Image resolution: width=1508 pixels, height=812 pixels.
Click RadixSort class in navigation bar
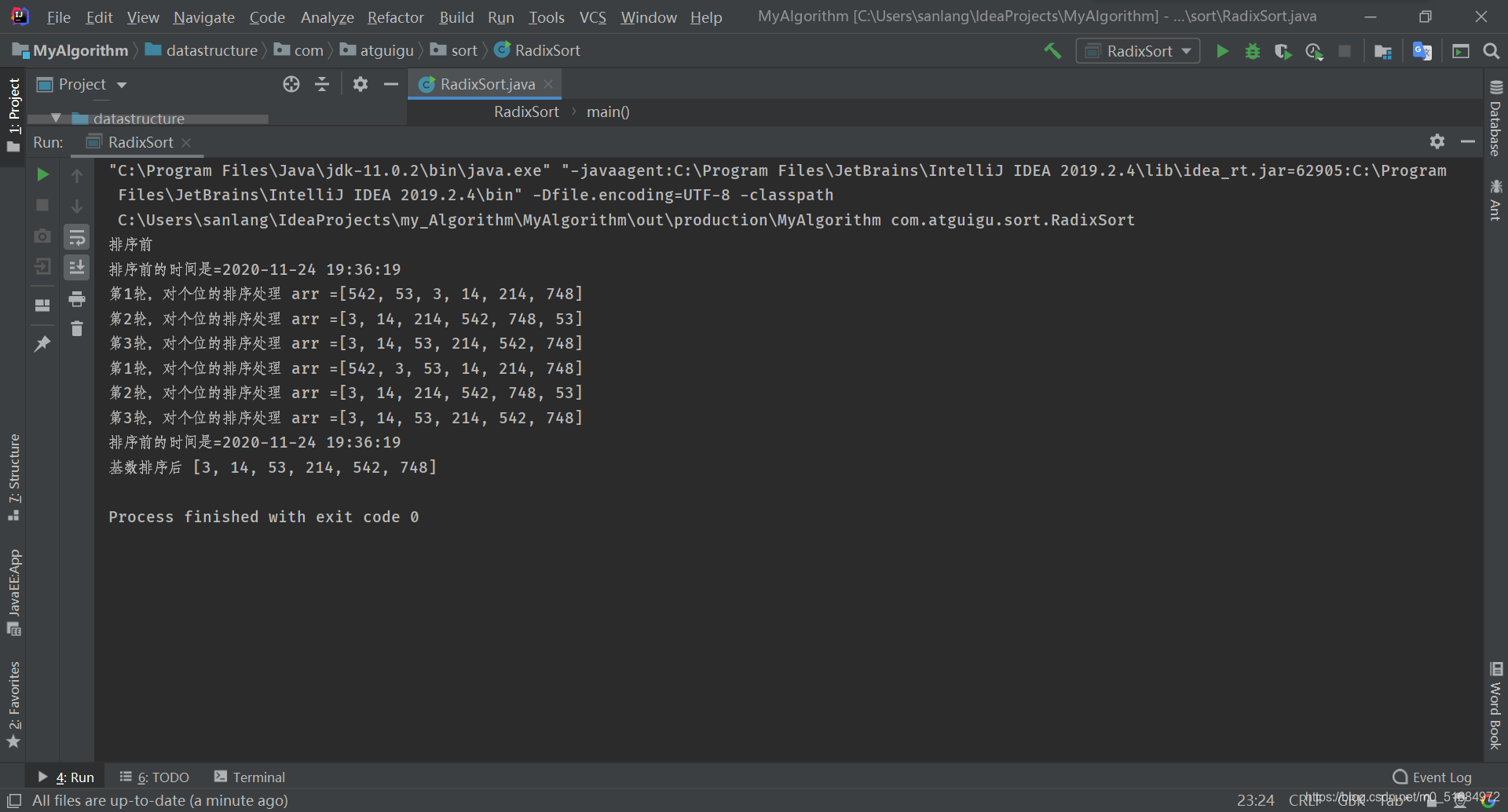pos(537,50)
